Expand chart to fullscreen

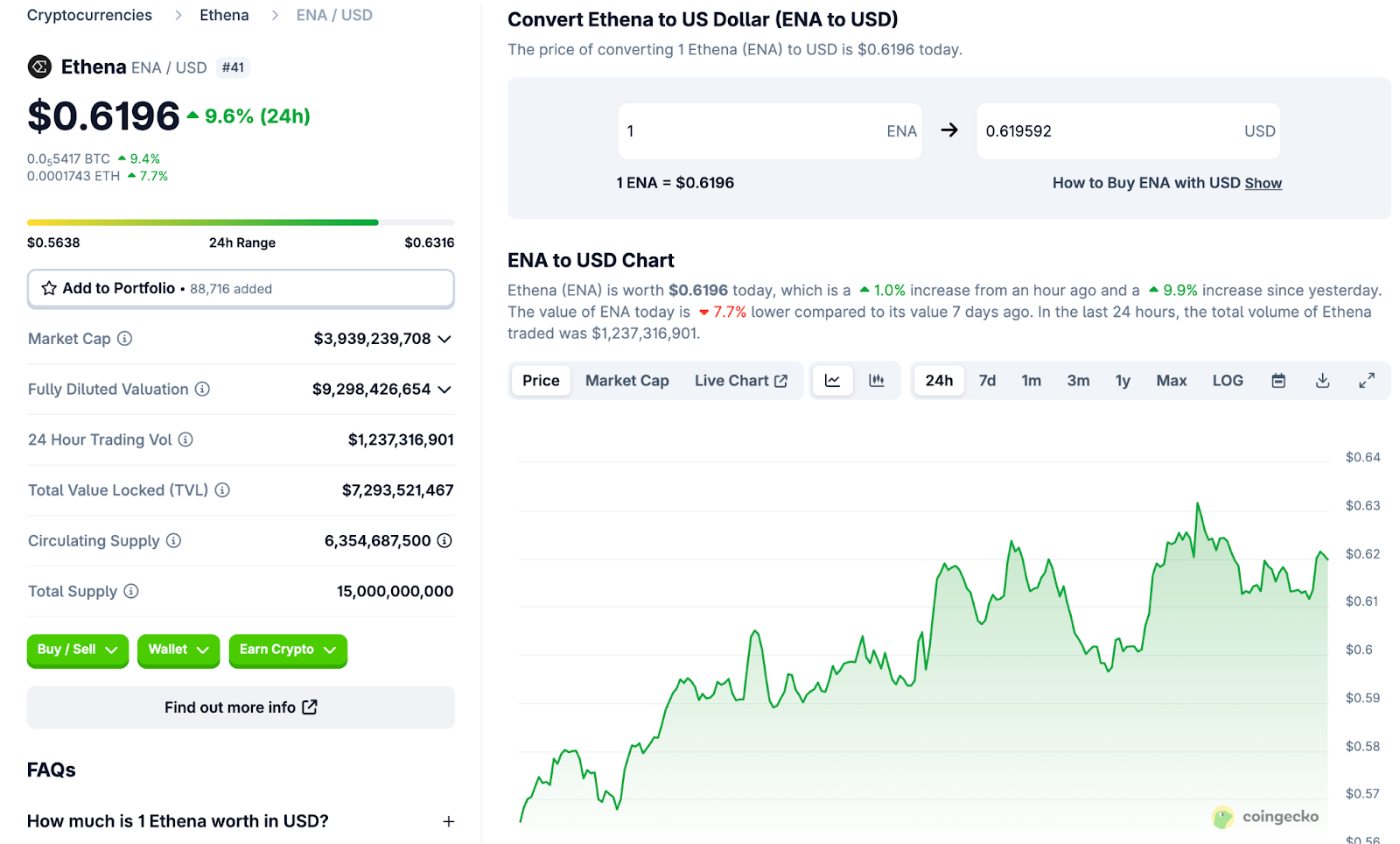click(x=1366, y=381)
